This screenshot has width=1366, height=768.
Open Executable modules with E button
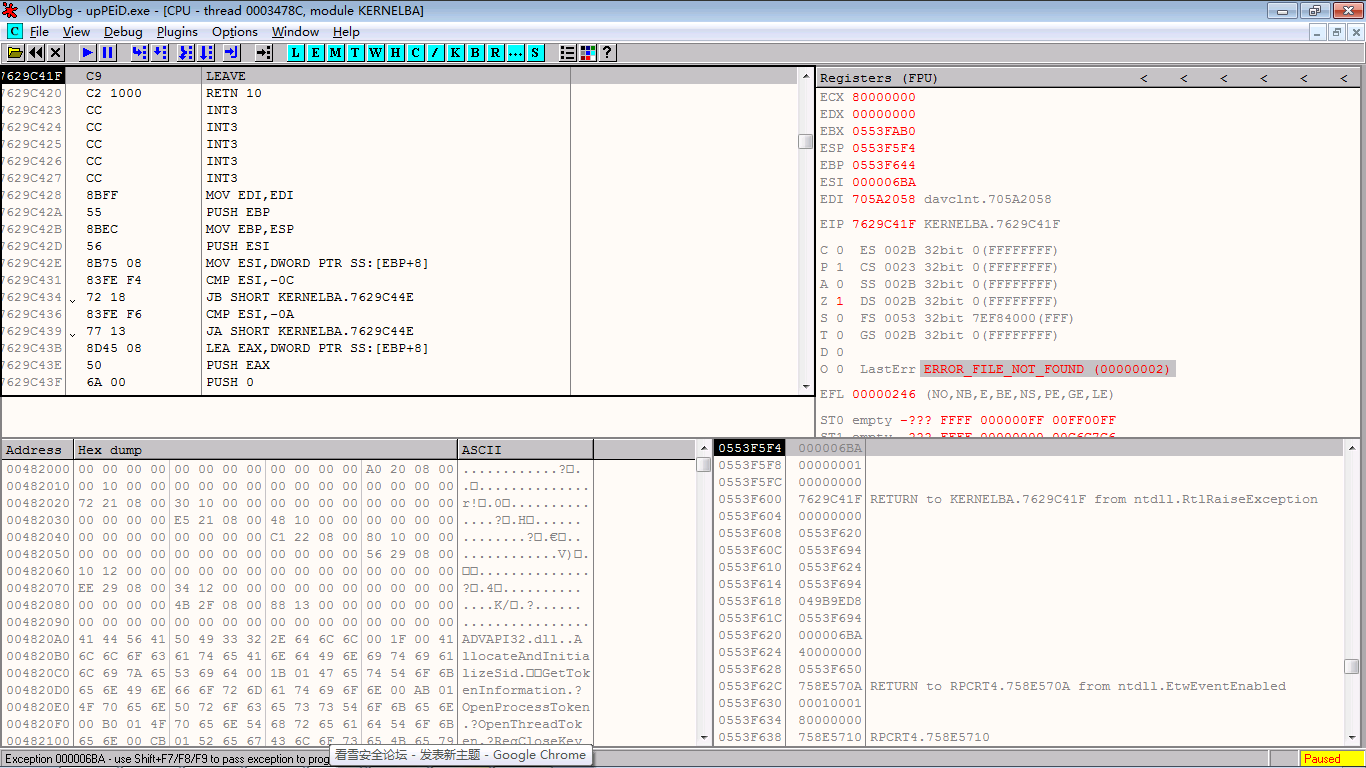pos(316,52)
